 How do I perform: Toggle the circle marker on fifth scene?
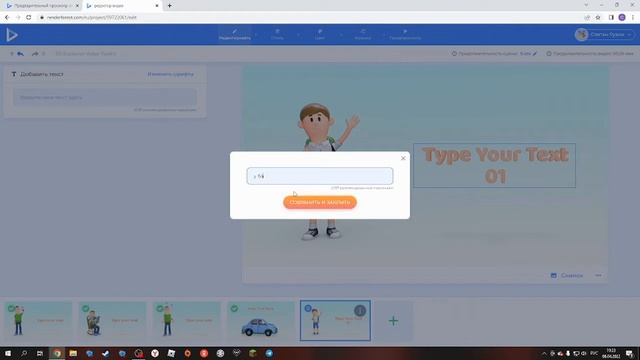pos(308,308)
